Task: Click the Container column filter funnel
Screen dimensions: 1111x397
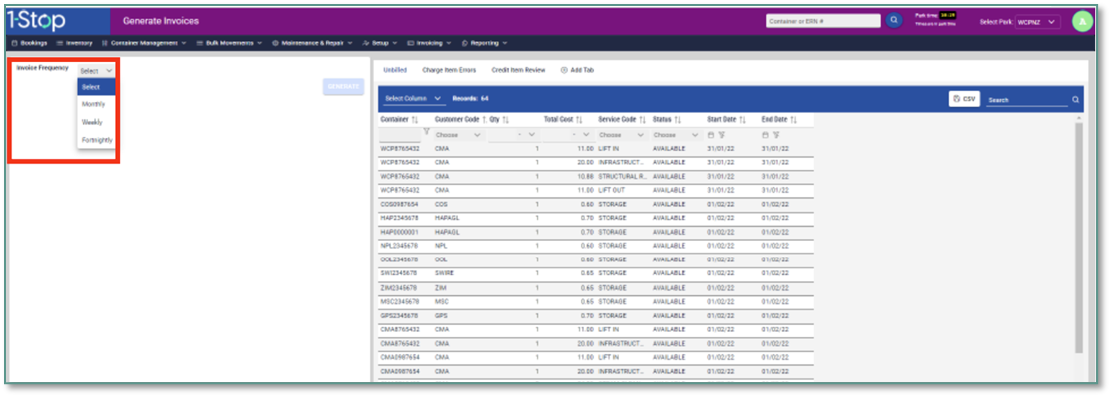Action: 426,132
